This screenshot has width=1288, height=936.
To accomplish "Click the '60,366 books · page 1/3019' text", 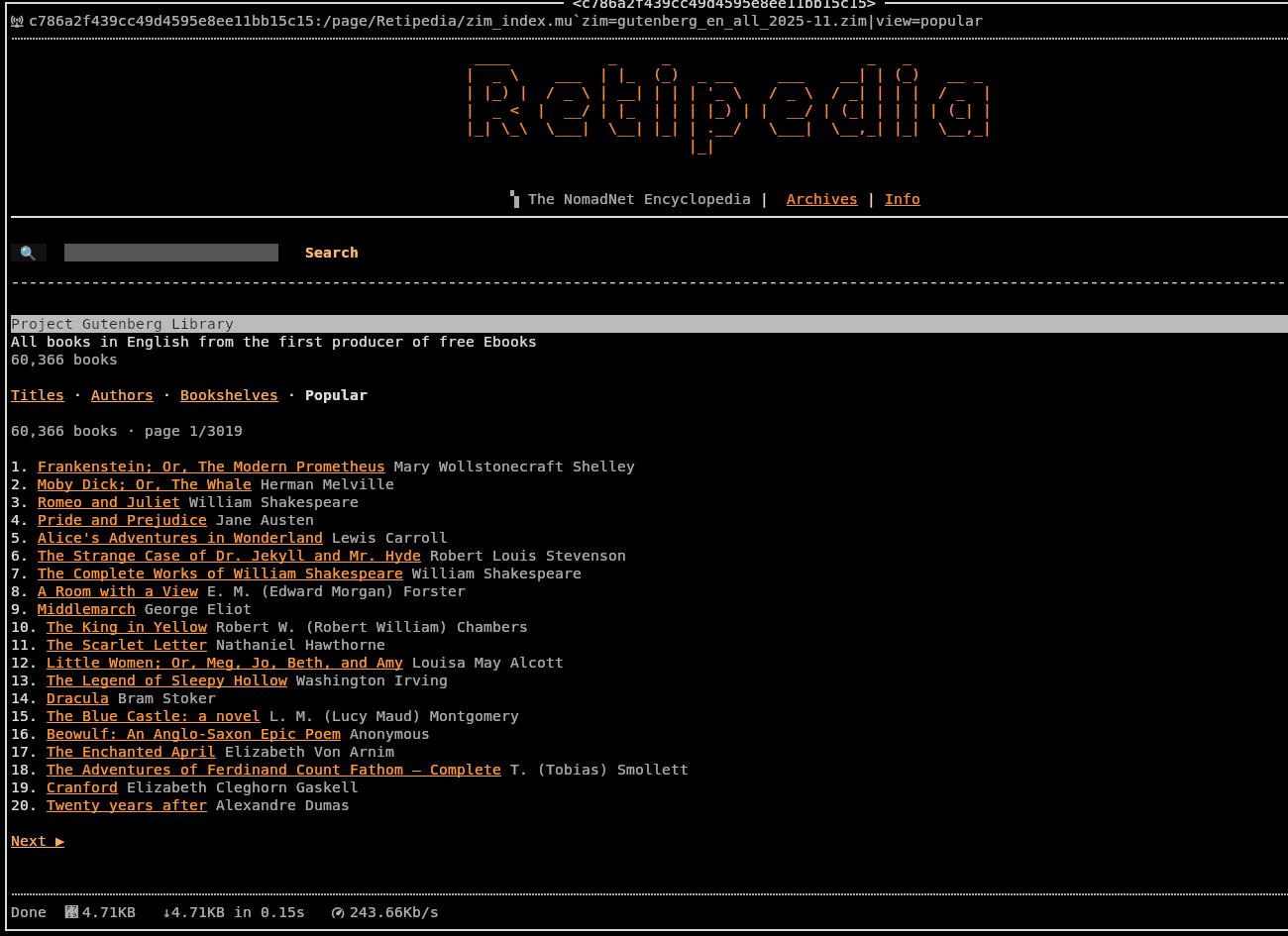I will (127, 431).
